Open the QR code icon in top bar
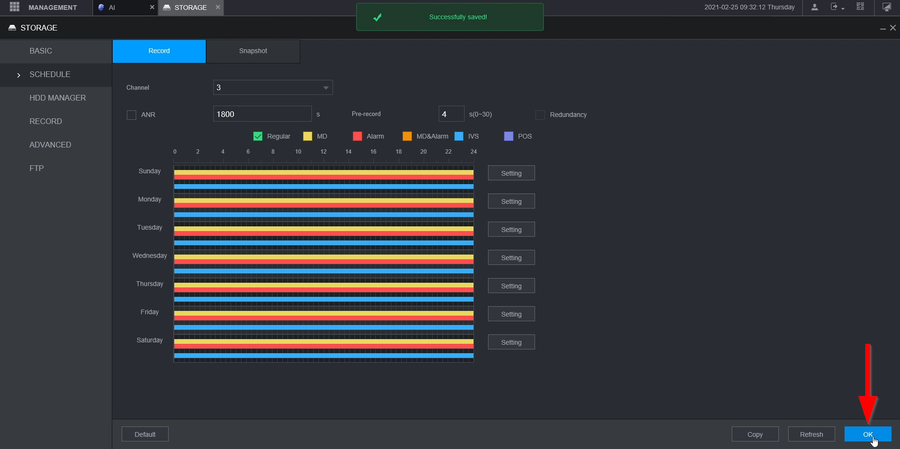Screen dimensions: 900x449 click(860, 7)
